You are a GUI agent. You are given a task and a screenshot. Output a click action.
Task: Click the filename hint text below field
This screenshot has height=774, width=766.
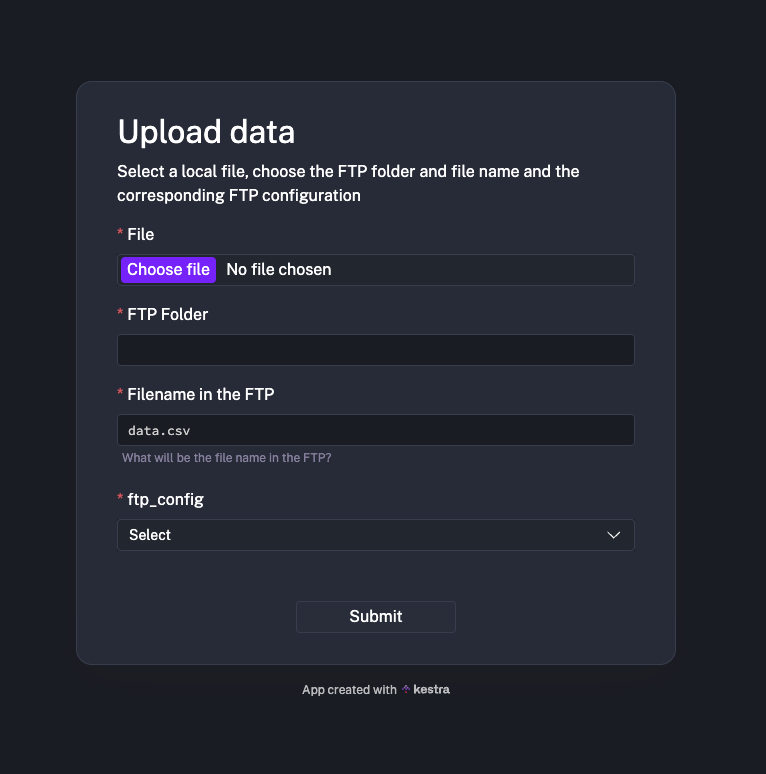point(227,458)
